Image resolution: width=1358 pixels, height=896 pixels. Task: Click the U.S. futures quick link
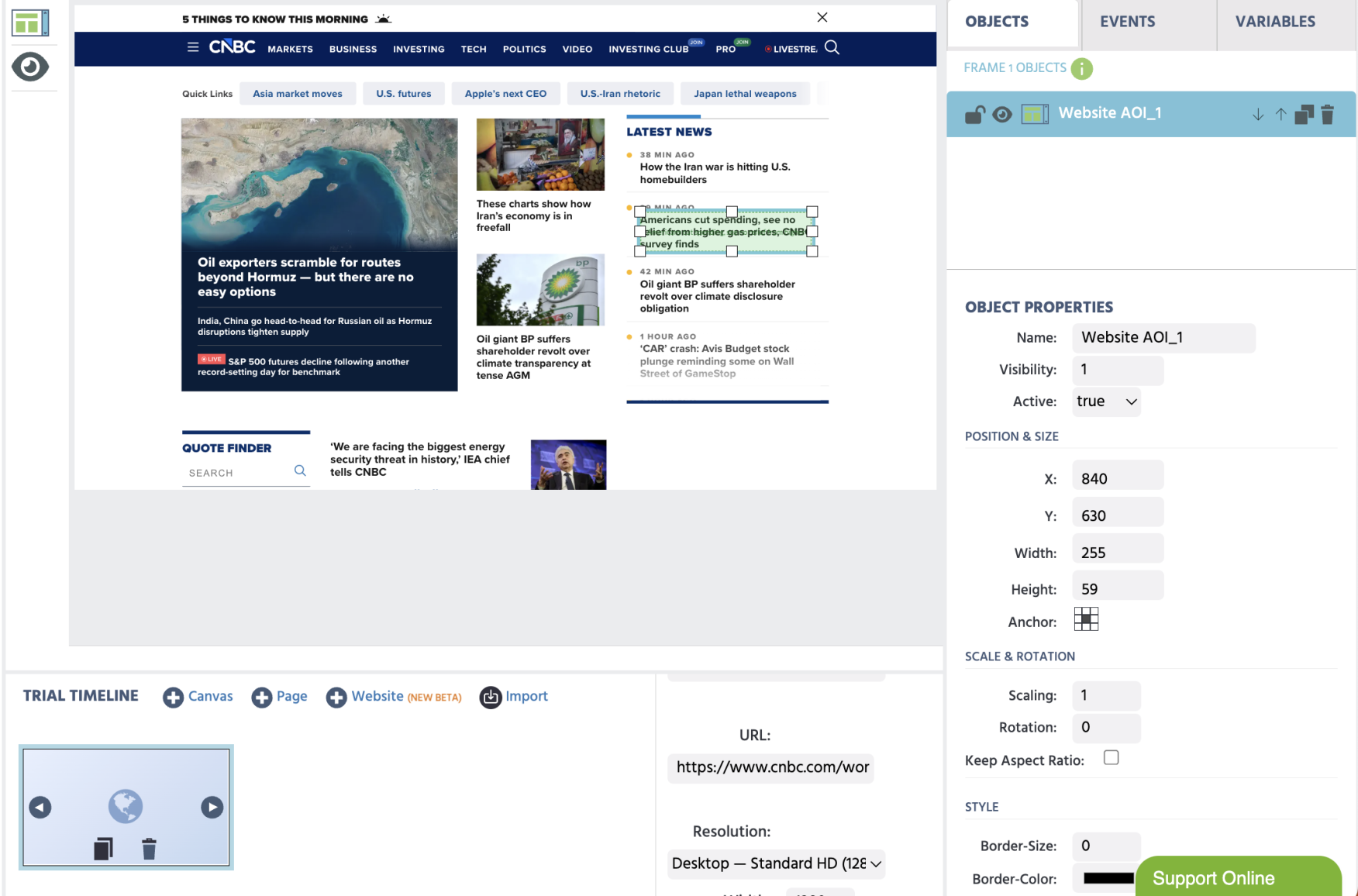coord(404,94)
